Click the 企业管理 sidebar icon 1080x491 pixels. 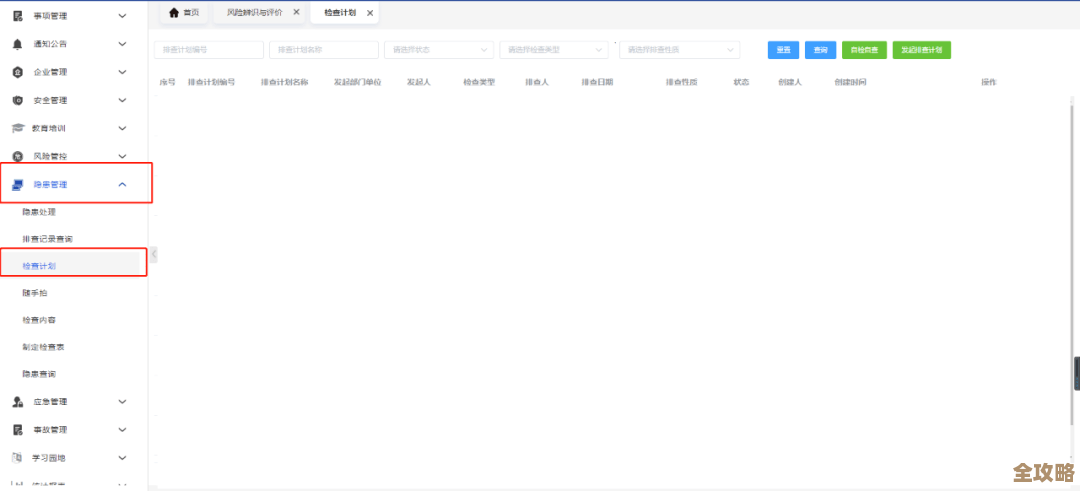pos(18,72)
